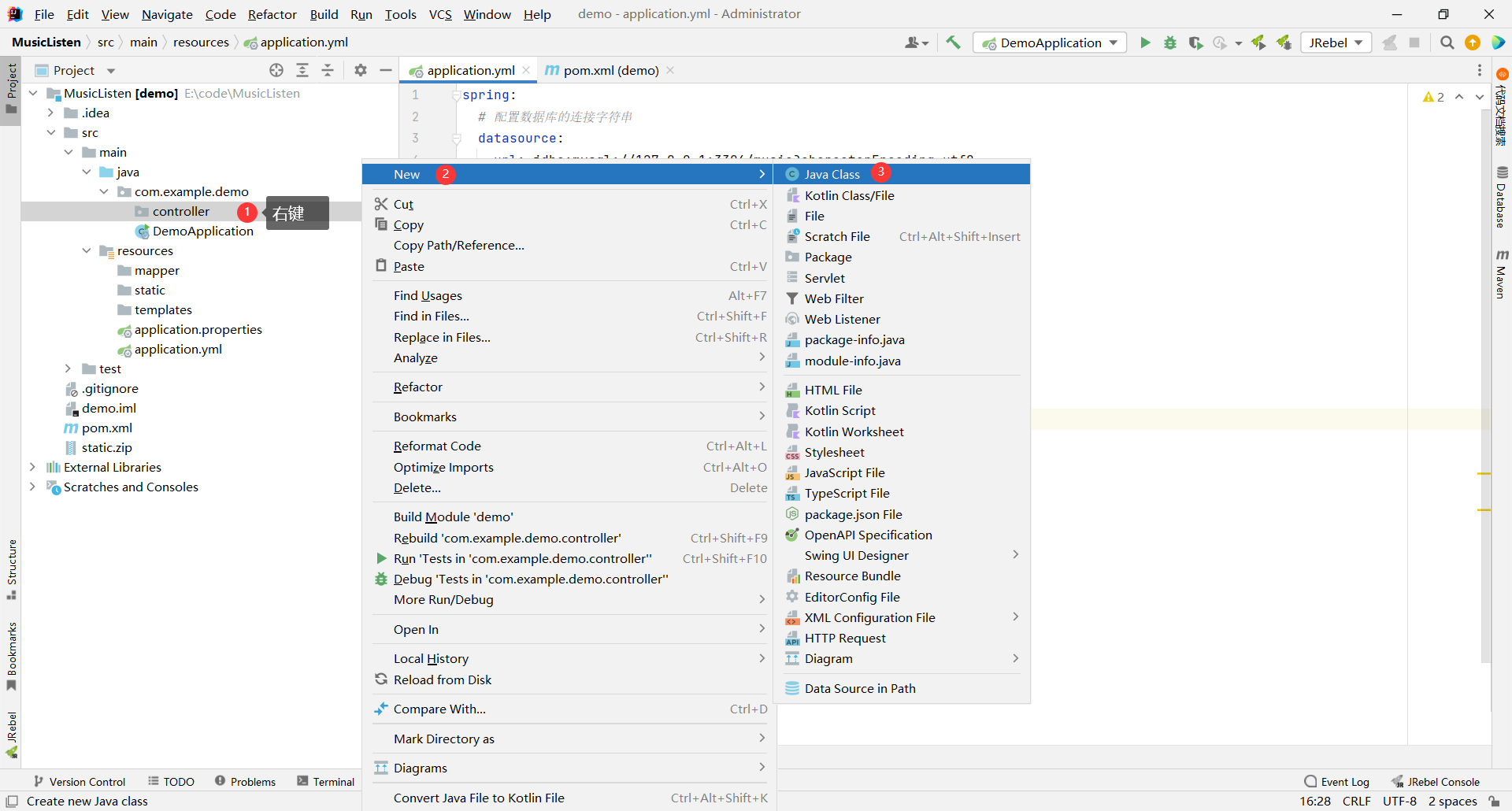1512x811 pixels.
Task: Click the JetBrains colorful icon at toolbar end
Action: pyautogui.click(x=1498, y=43)
